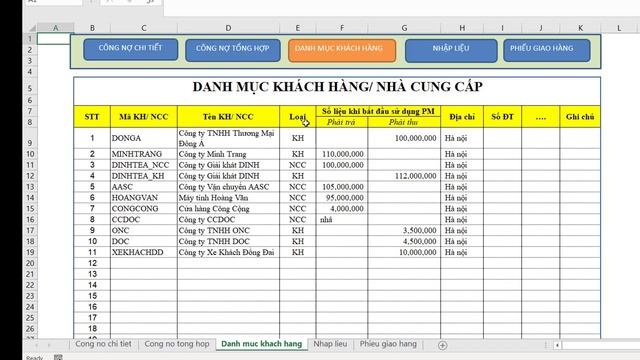Select row 9 header
Image resolution: width=640 pixels, height=360 pixels.
click(30, 138)
